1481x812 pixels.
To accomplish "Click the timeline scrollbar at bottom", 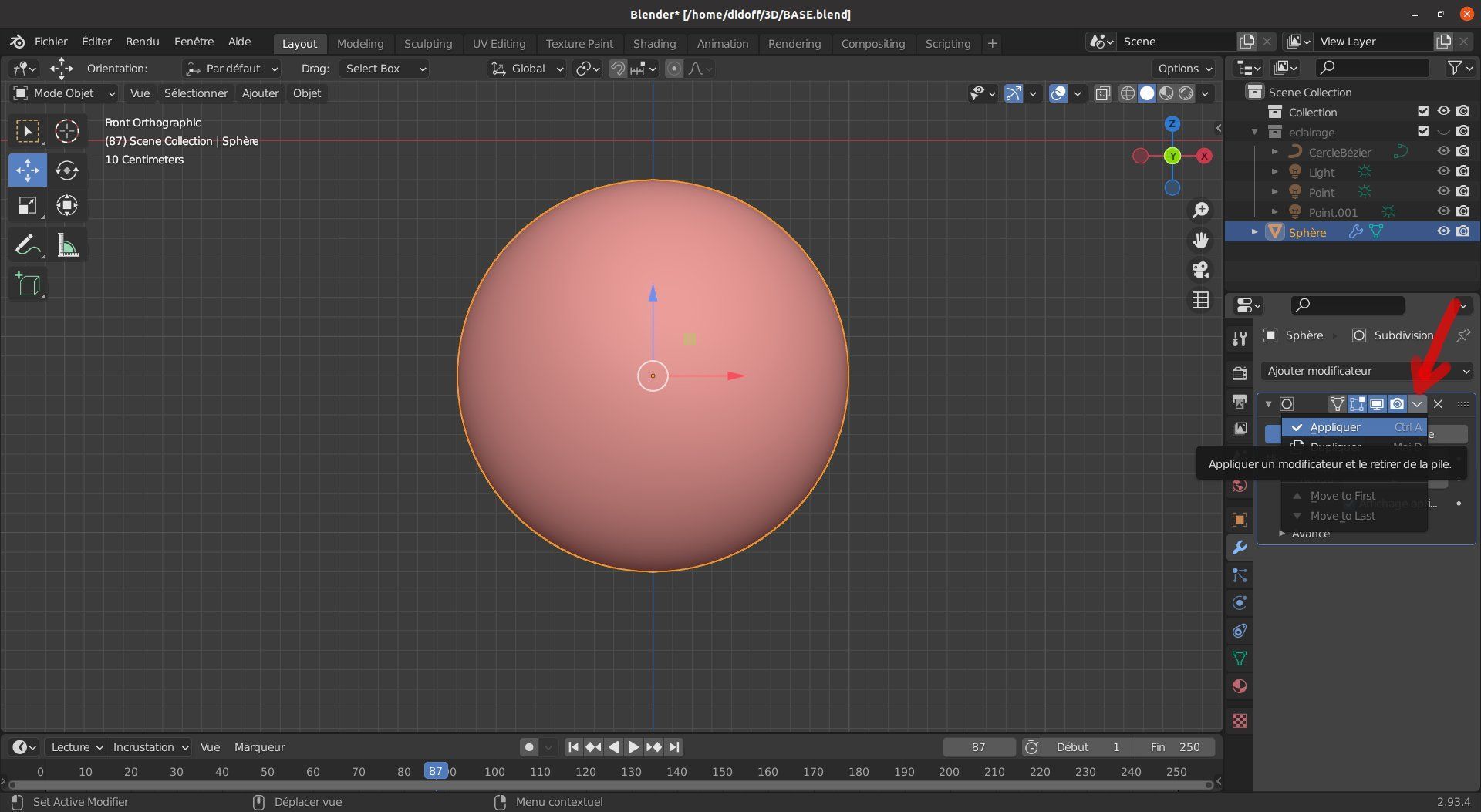I will 609,785.
